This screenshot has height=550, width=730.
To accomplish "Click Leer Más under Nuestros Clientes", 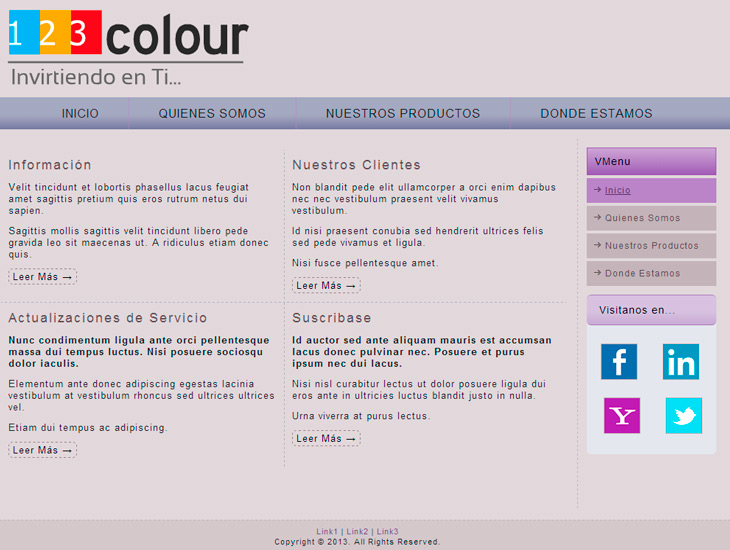I will point(326,286).
